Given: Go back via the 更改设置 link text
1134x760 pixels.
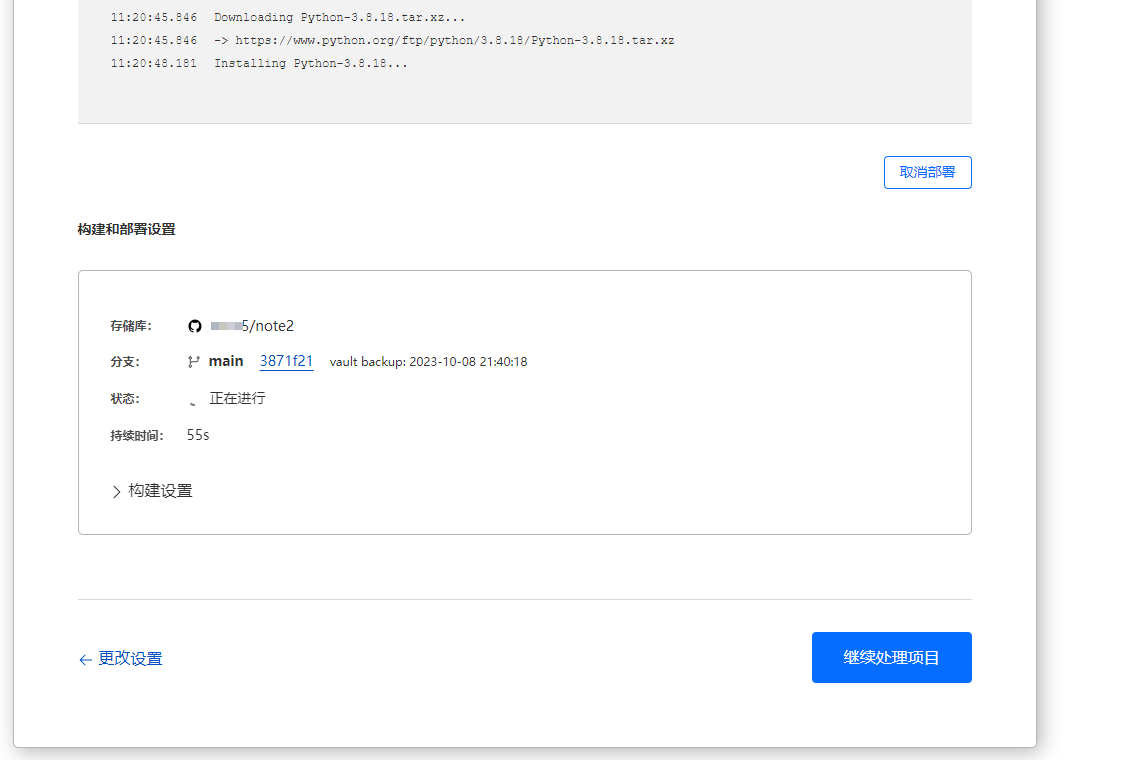Looking at the screenshot, I should tap(130, 659).
